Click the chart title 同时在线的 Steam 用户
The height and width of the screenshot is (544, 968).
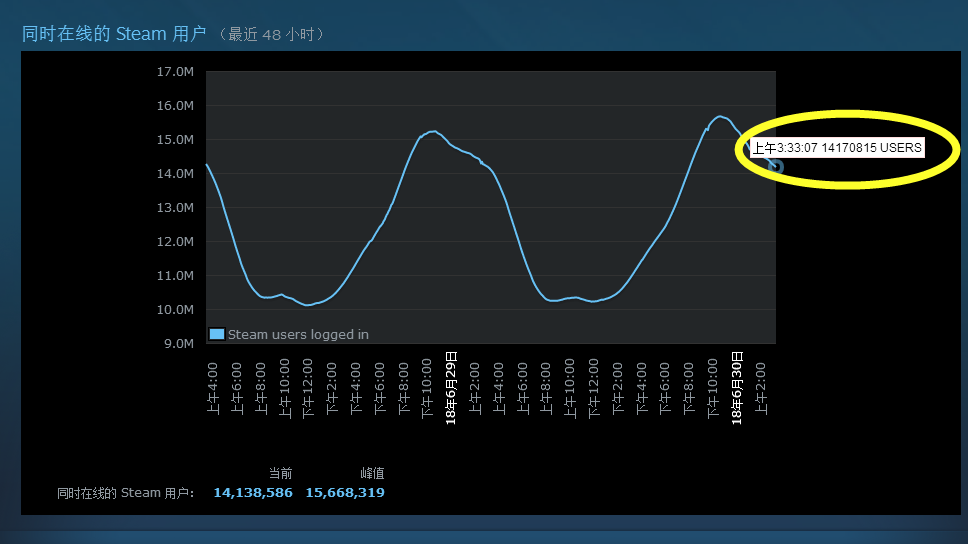(114, 33)
